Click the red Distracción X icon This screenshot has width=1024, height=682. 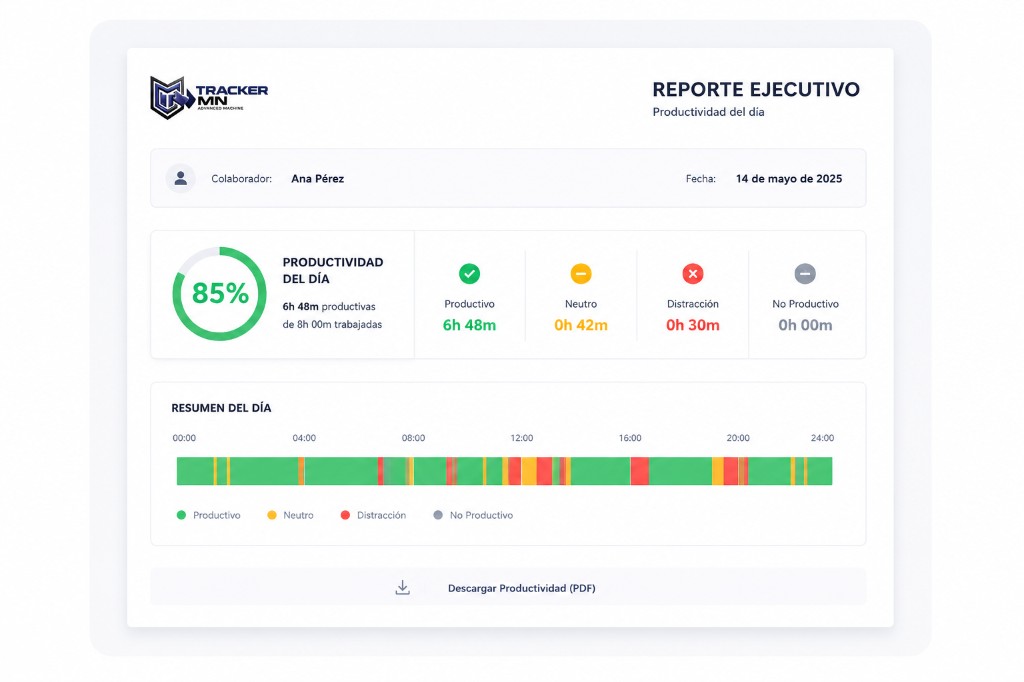[693, 274]
